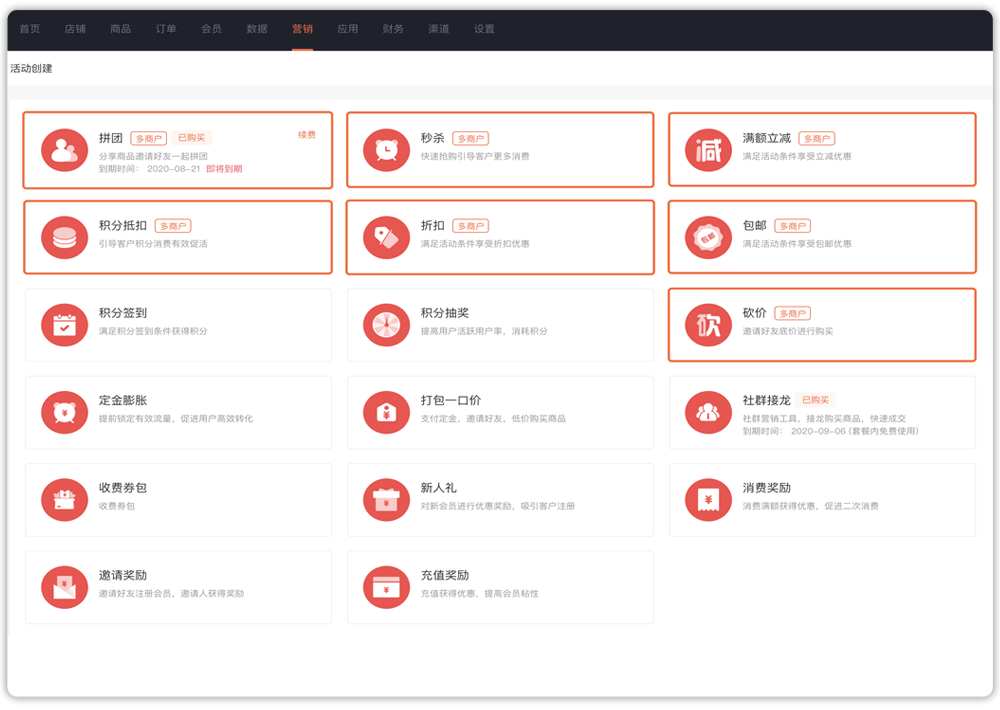This screenshot has height=710, width=1000.
Task: Click the 折扣 price tag icon
Action: [x=387, y=238]
